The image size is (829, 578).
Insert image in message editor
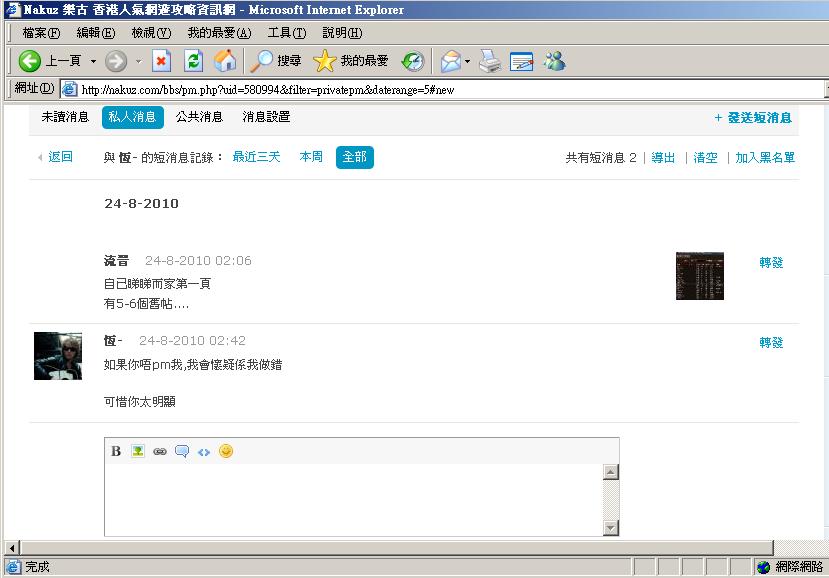[138, 451]
